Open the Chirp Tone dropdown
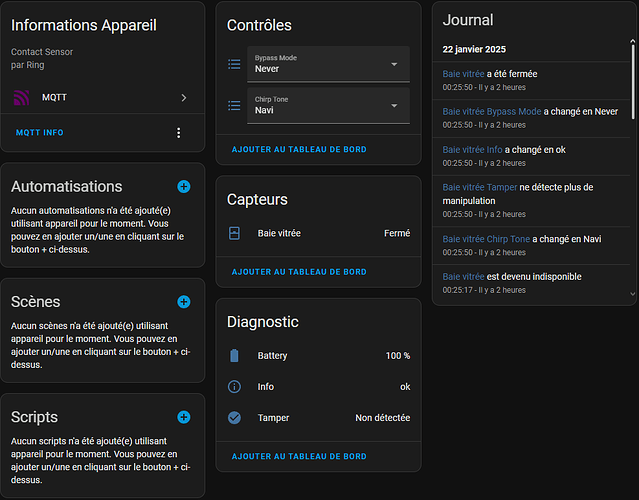The height and width of the screenshot is (500, 639). pos(328,106)
